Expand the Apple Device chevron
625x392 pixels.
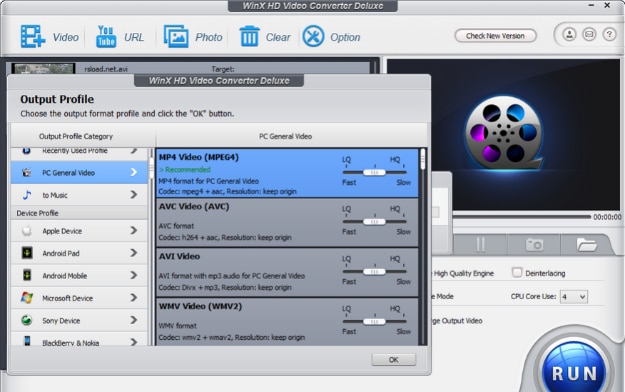click(x=134, y=230)
